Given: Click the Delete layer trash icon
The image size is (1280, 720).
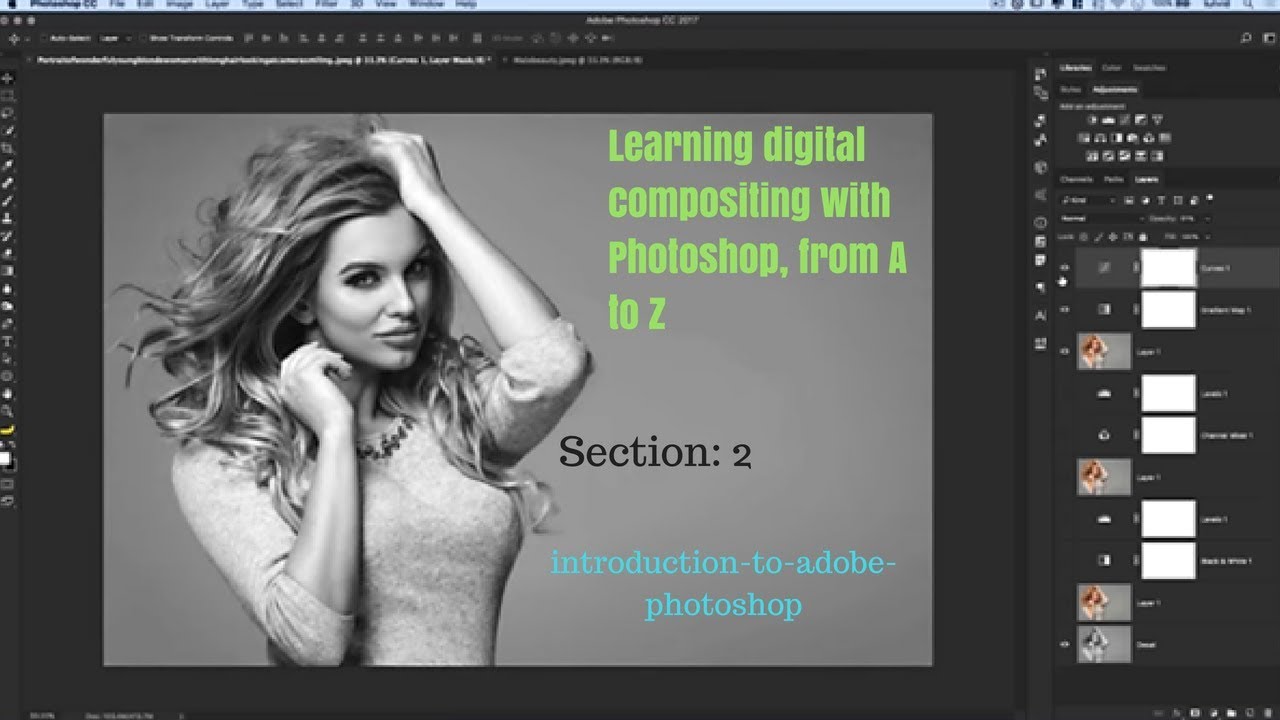Looking at the screenshot, I should point(1266,712).
